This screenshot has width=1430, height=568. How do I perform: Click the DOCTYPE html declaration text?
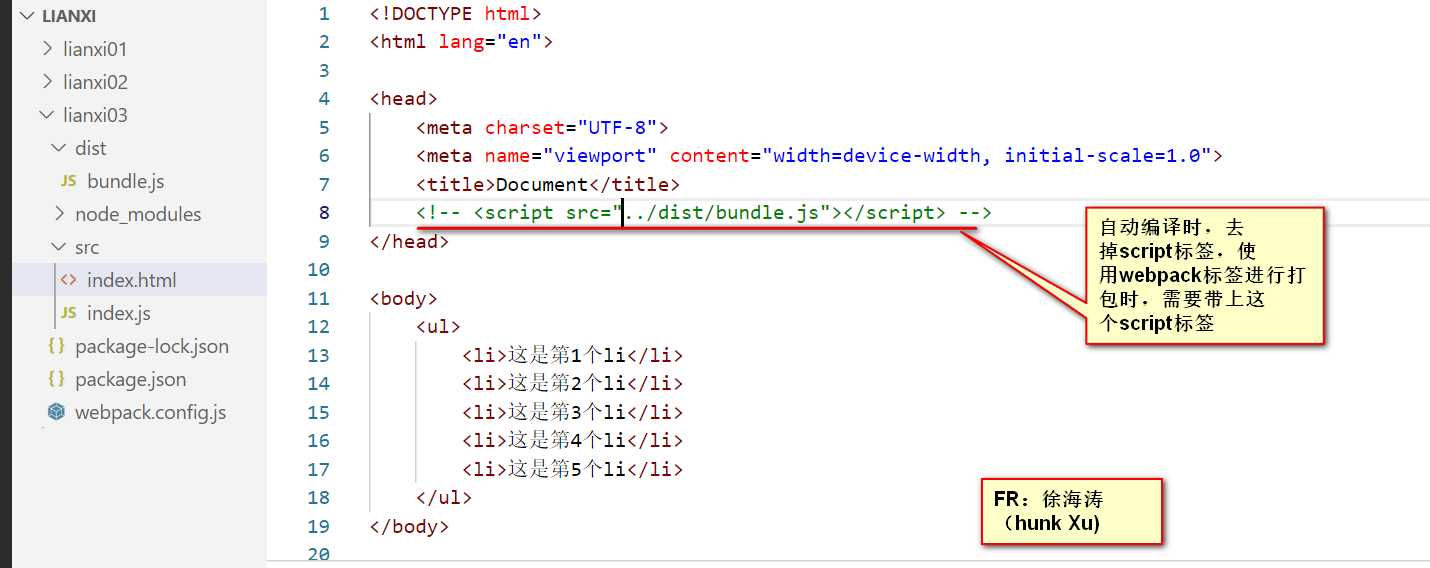(455, 14)
